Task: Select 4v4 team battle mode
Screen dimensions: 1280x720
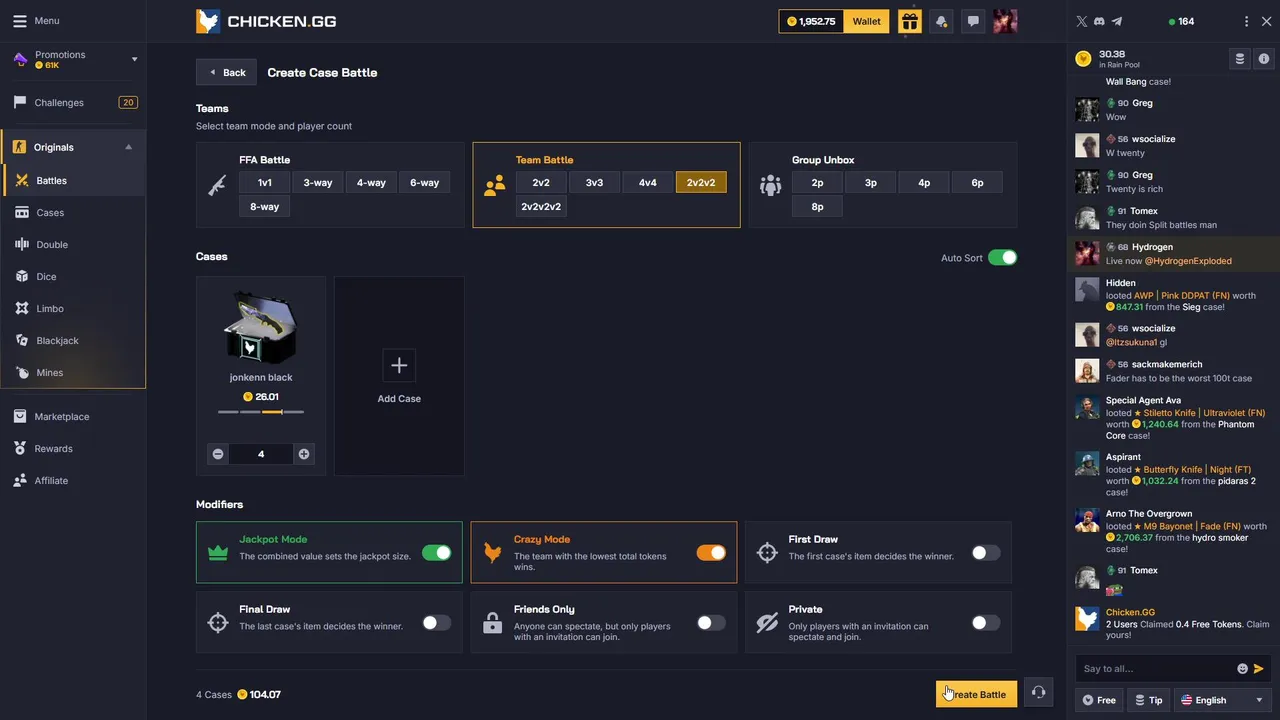Action: [648, 183]
